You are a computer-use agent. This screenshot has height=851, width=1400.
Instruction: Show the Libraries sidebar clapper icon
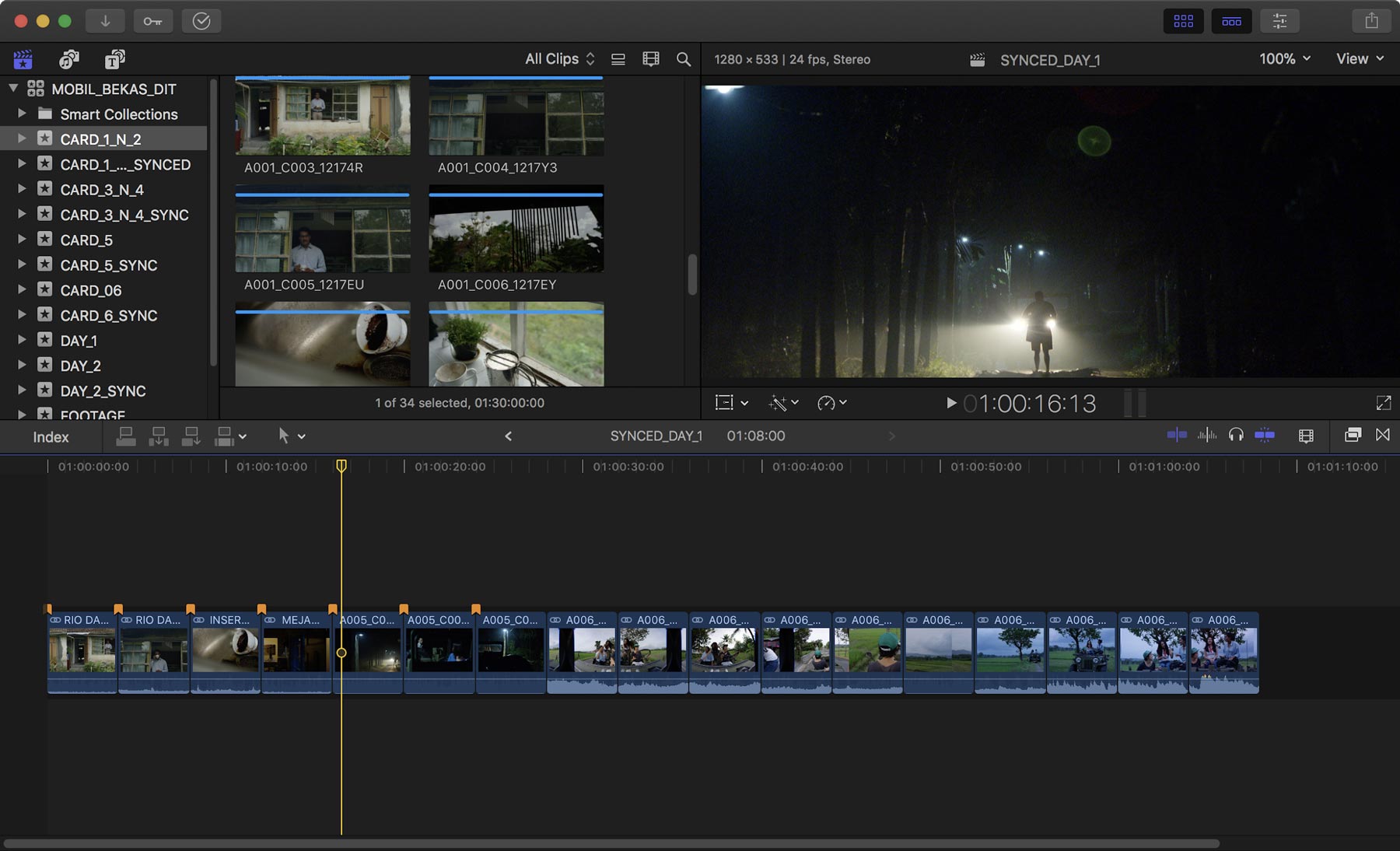click(23, 59)
